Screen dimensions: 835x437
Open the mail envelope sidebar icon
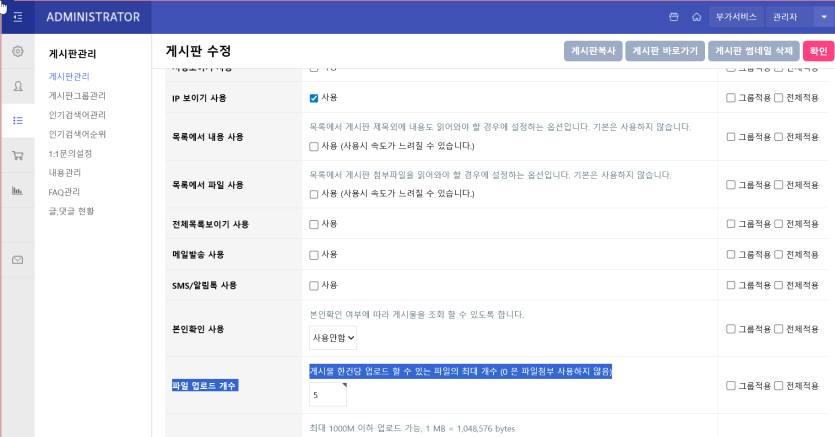click(x=18, y=260)
